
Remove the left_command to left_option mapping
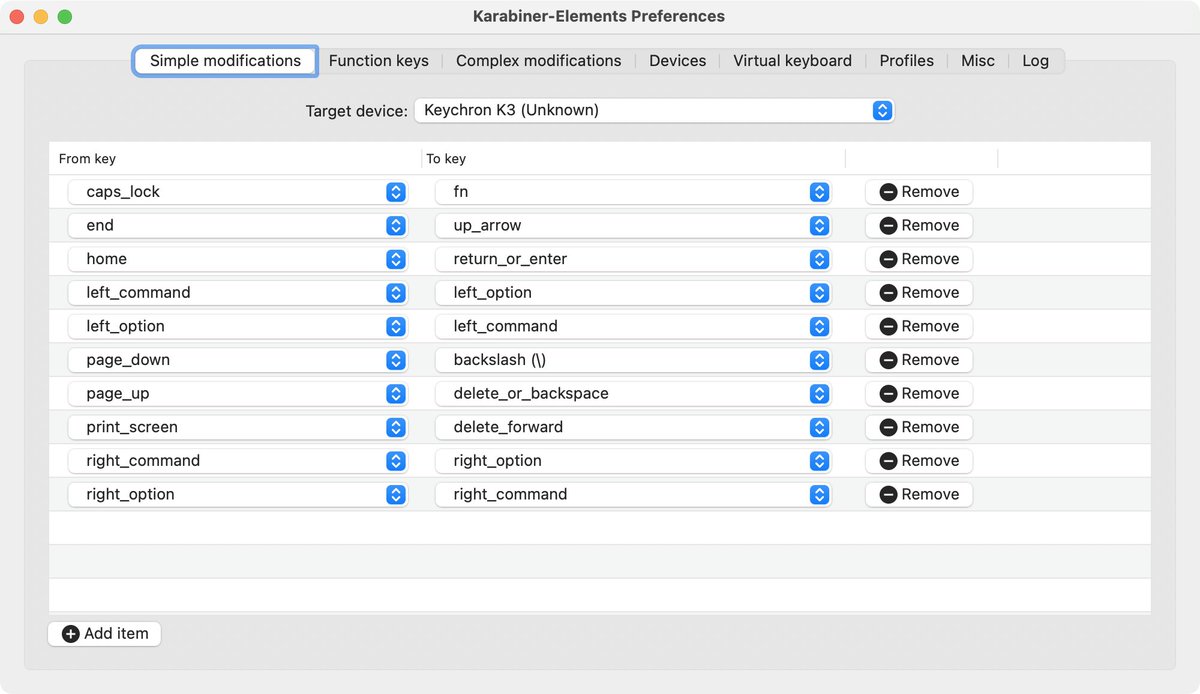point(919,293)
